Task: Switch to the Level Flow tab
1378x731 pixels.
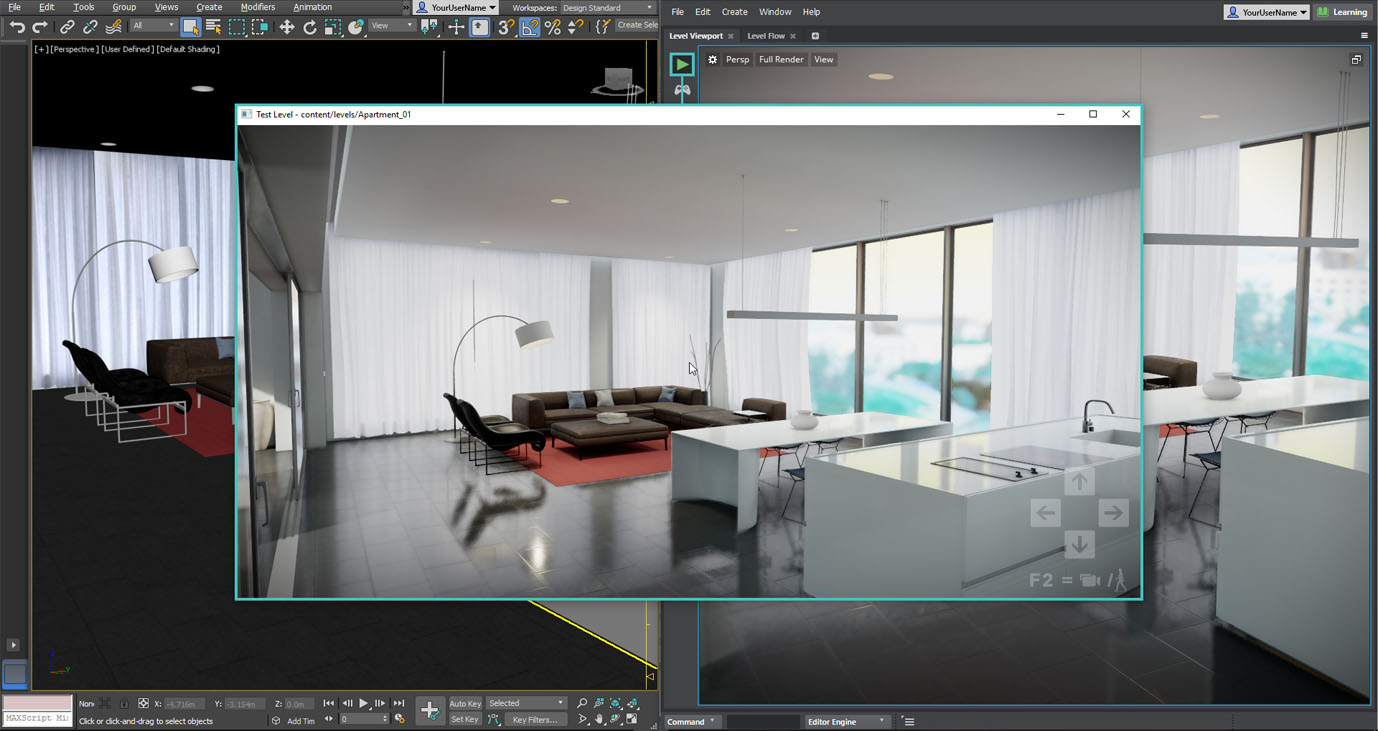Action: (766, 36)
